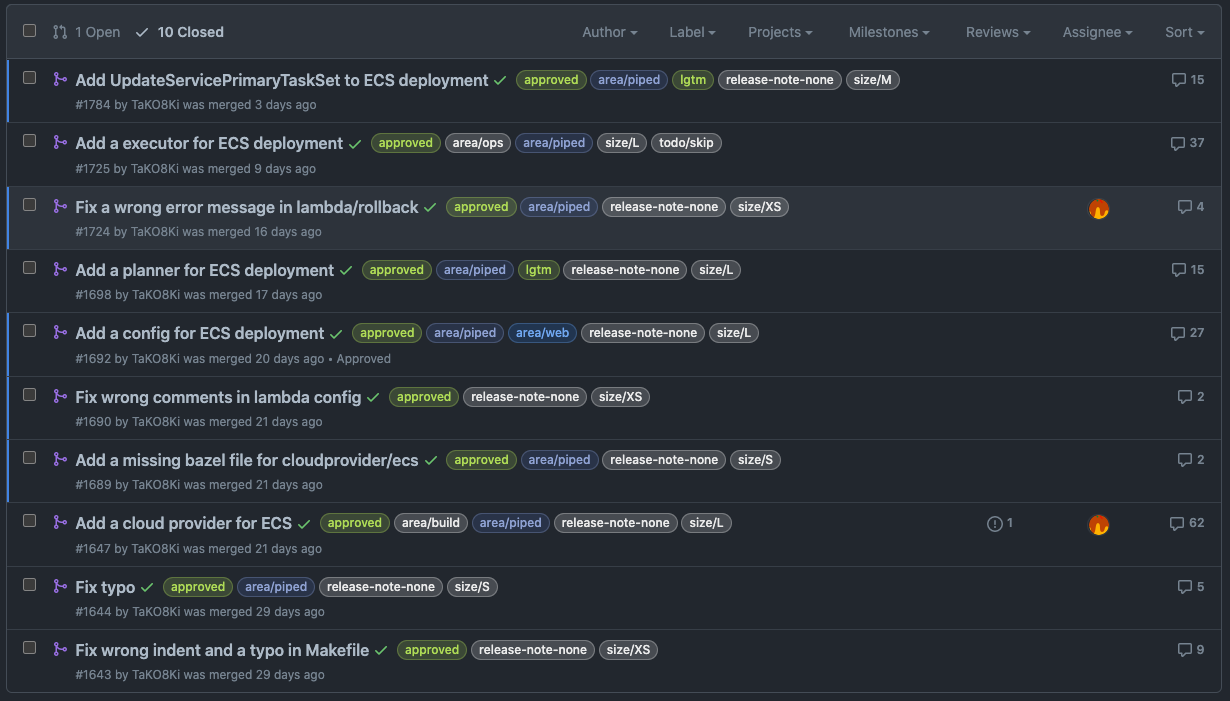Click the merged PR icon for #1784

point(60,79)
